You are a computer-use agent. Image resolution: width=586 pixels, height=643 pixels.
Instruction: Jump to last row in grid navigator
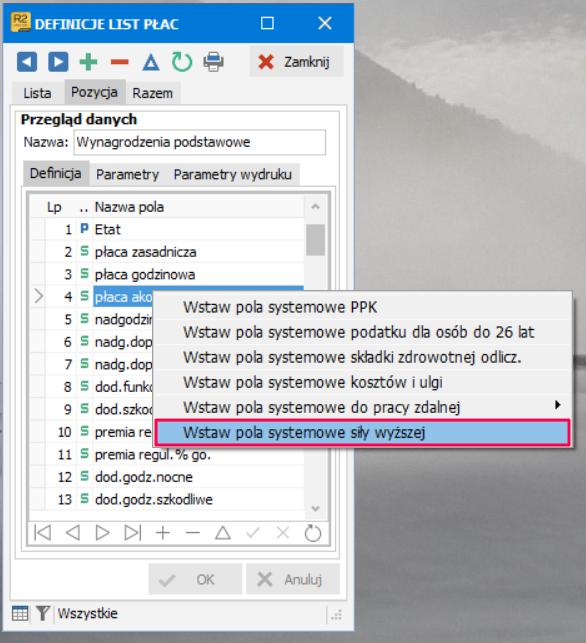tap(133, 533)
